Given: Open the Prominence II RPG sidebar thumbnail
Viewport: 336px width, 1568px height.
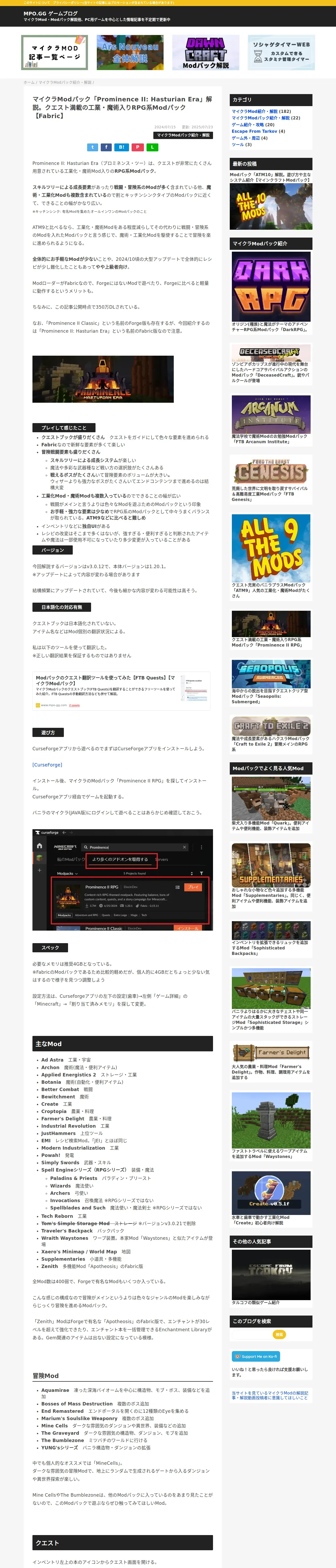Looking at the screenshot, I should click(271, 624).
